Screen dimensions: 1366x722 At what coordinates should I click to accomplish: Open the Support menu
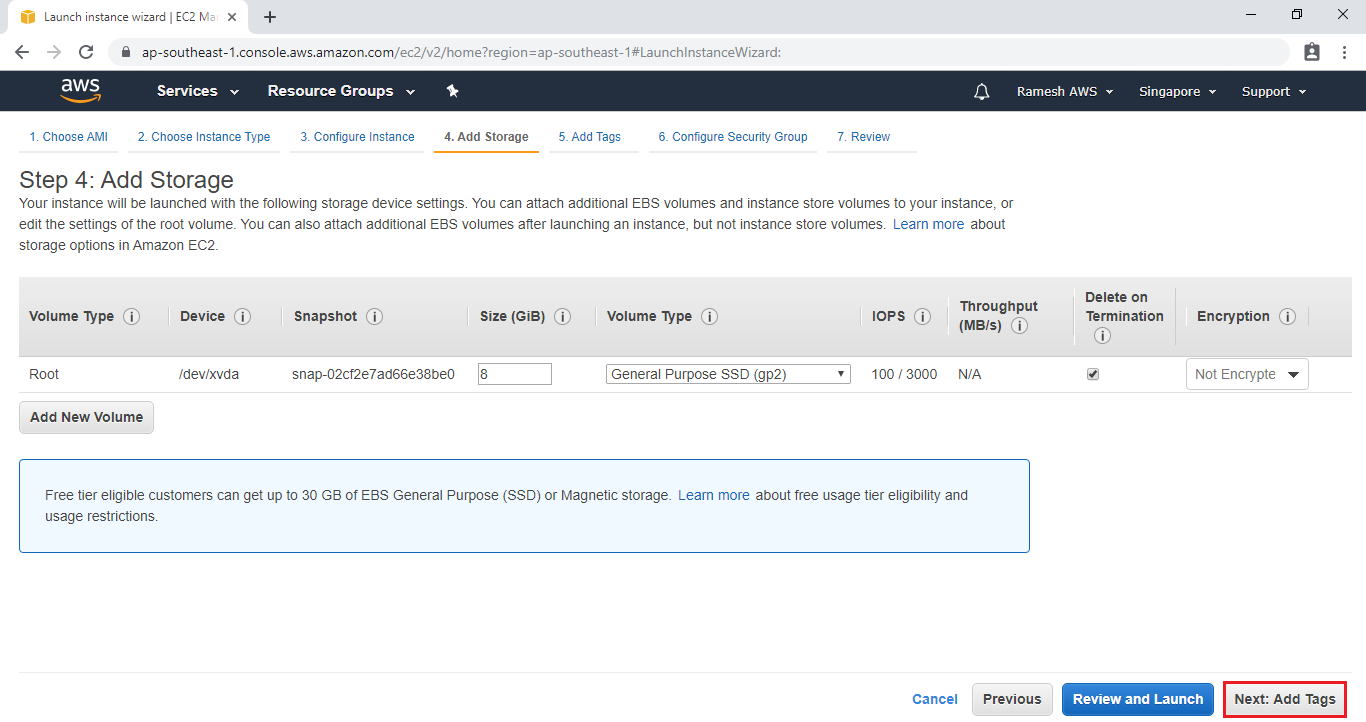(x=1274, y=91)
